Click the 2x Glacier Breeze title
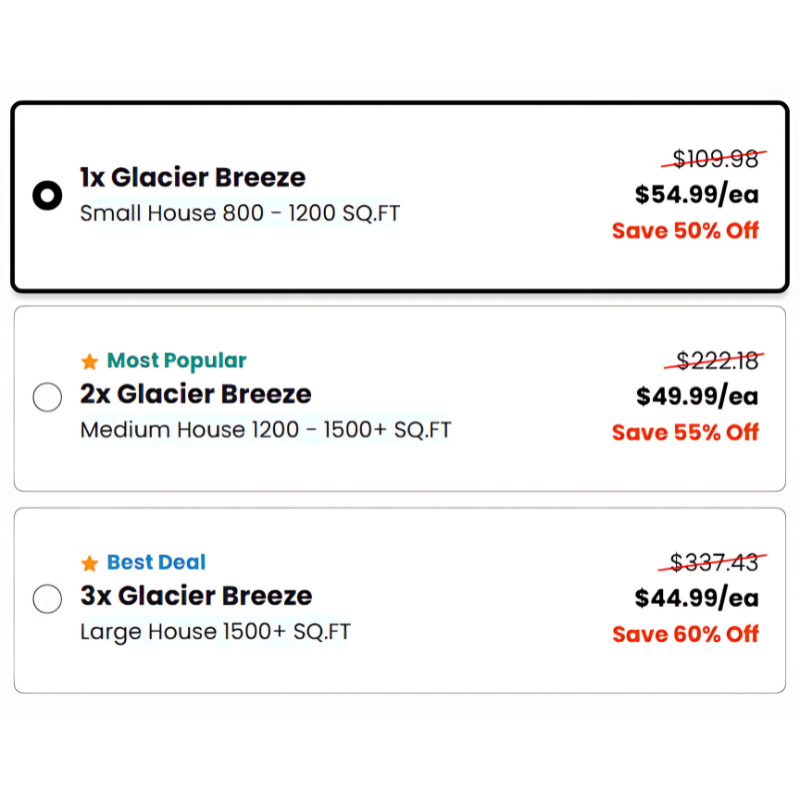This screenshot has height=800, width=800. pyautogui.click(x=196, y=394)
